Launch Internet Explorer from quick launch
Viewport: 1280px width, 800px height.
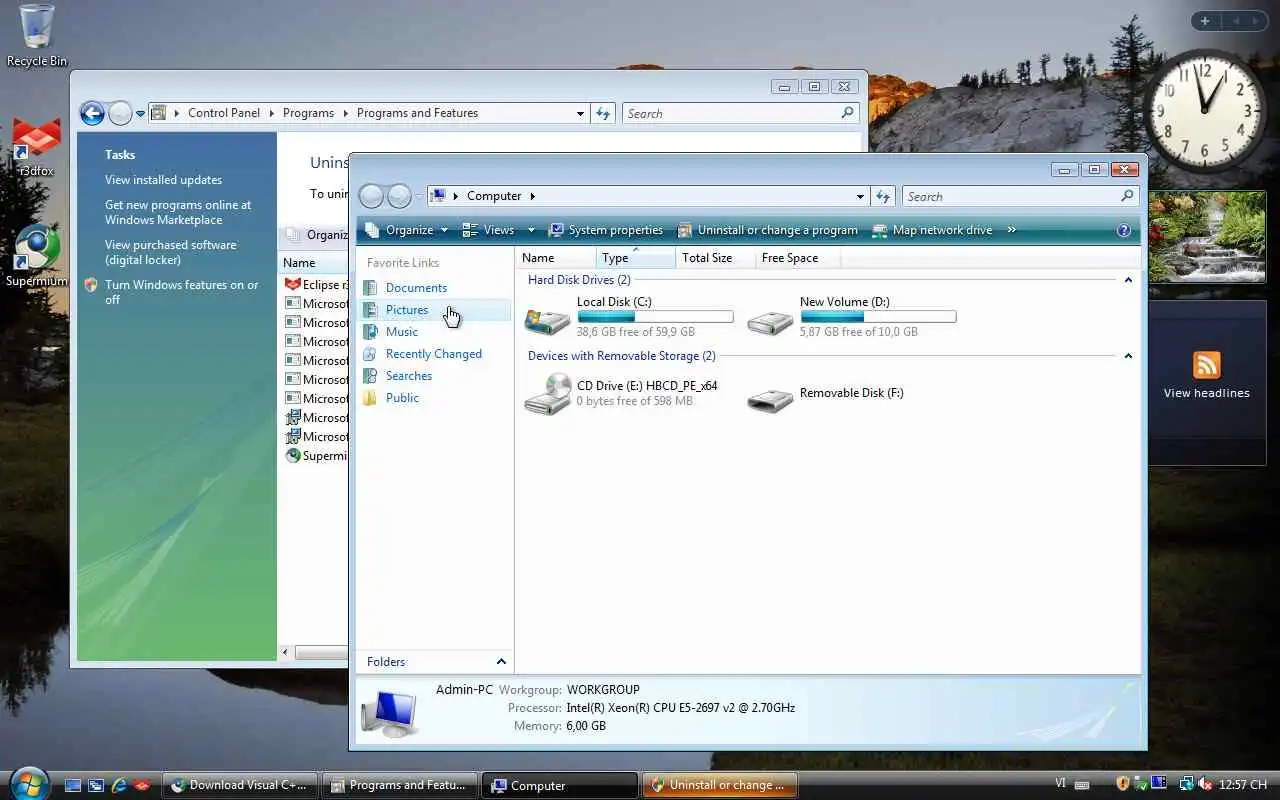120,785
